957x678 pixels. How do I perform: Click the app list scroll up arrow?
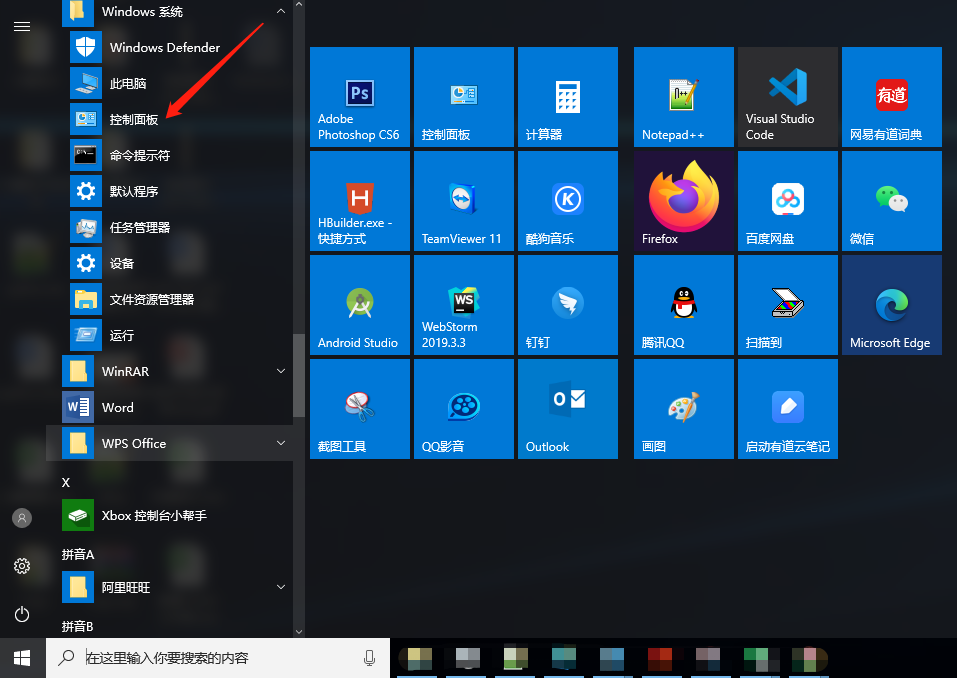pos(298,5)
